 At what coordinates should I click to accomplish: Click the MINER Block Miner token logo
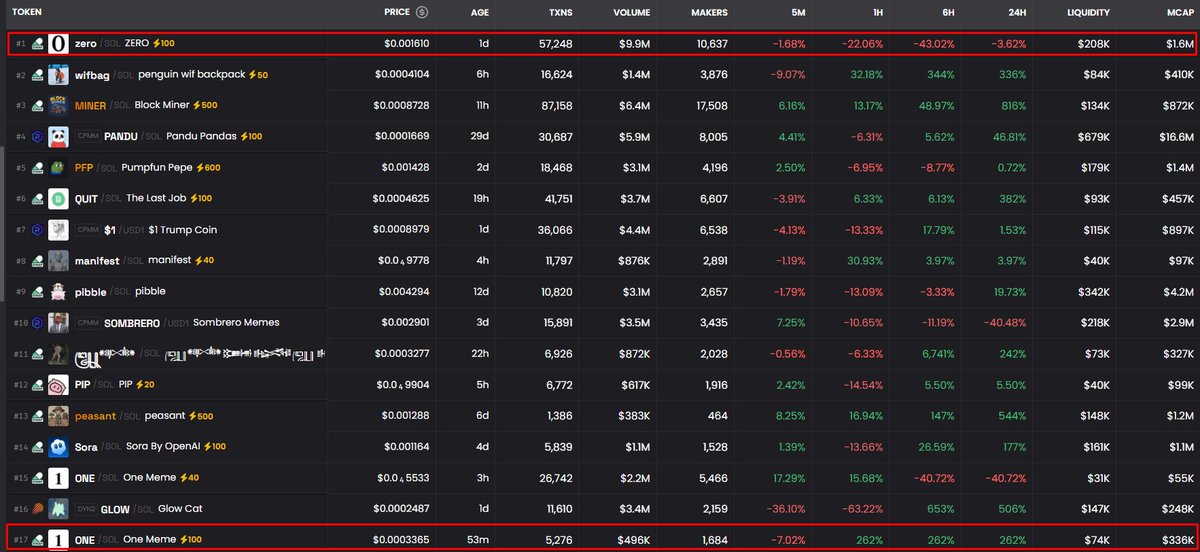(x=58, y=106)
